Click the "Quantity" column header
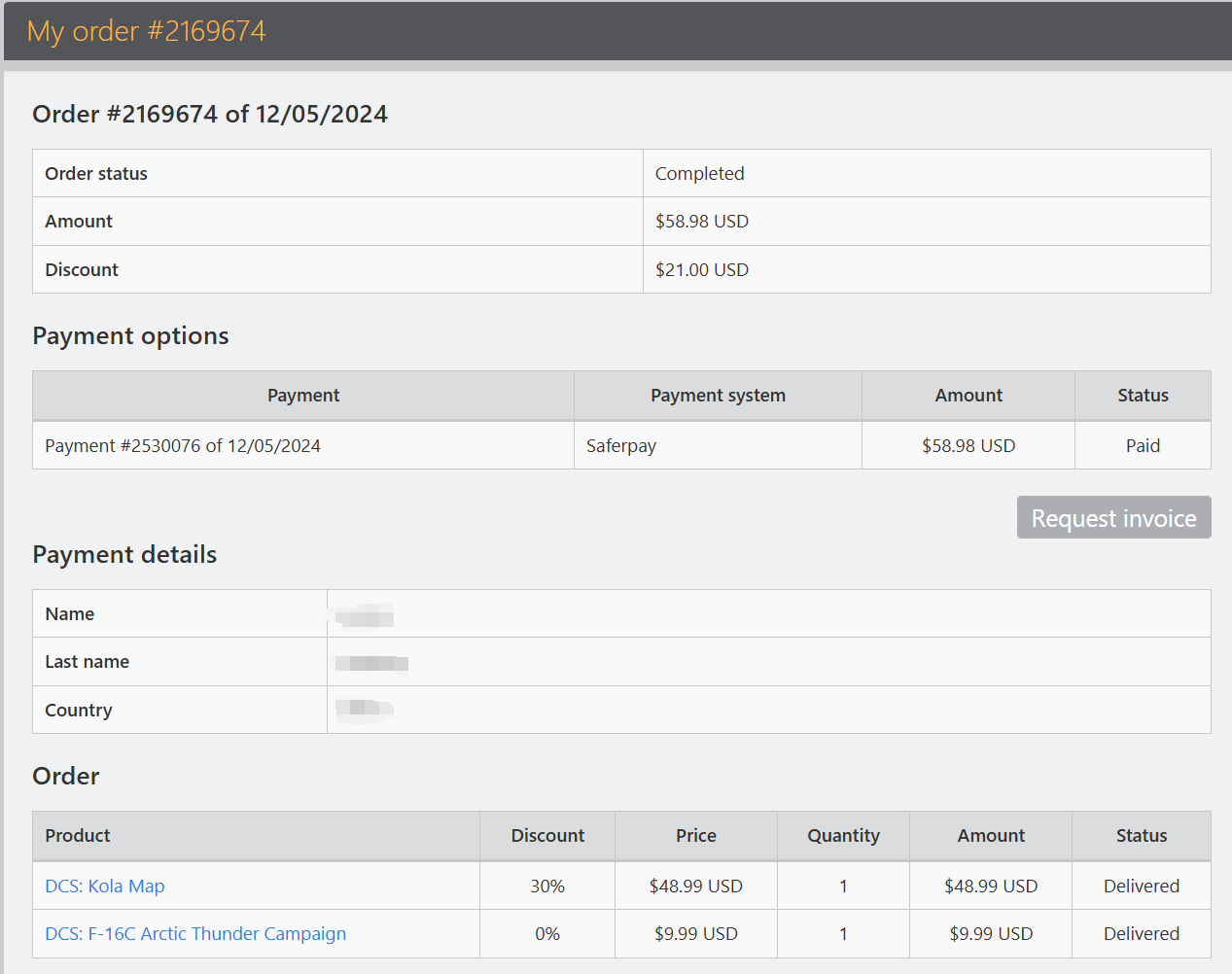1232x974 pixels. pyautogui.click(x=843, y=836)
